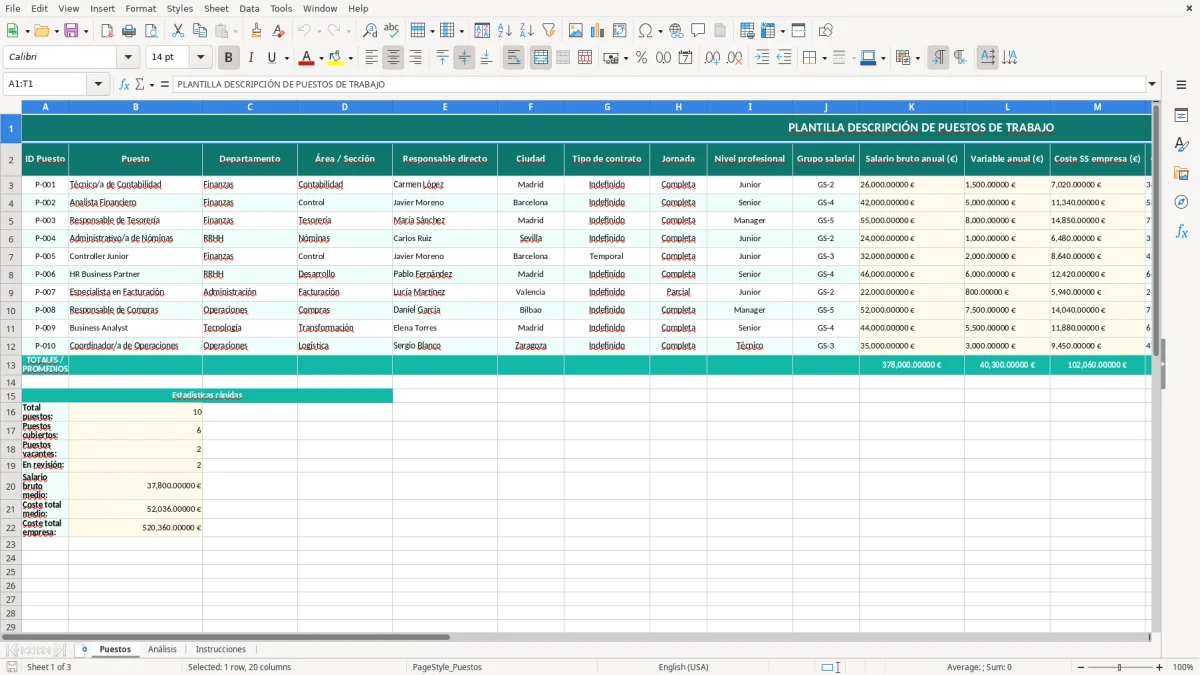The height and width of the screenshot is (675, 1200).
Task: Add a decimal place
Action: pos(712,58)
